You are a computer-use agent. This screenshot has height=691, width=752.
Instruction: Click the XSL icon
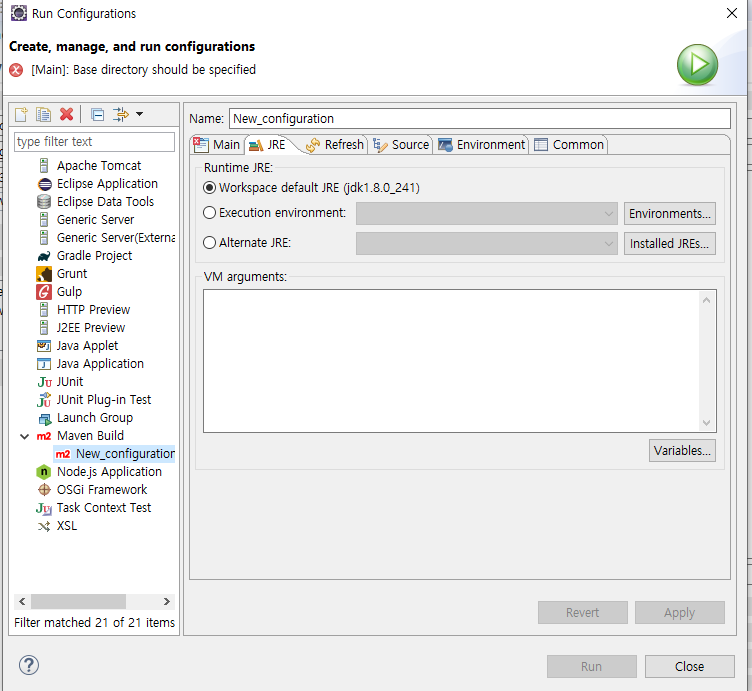(x=44, y=527)
